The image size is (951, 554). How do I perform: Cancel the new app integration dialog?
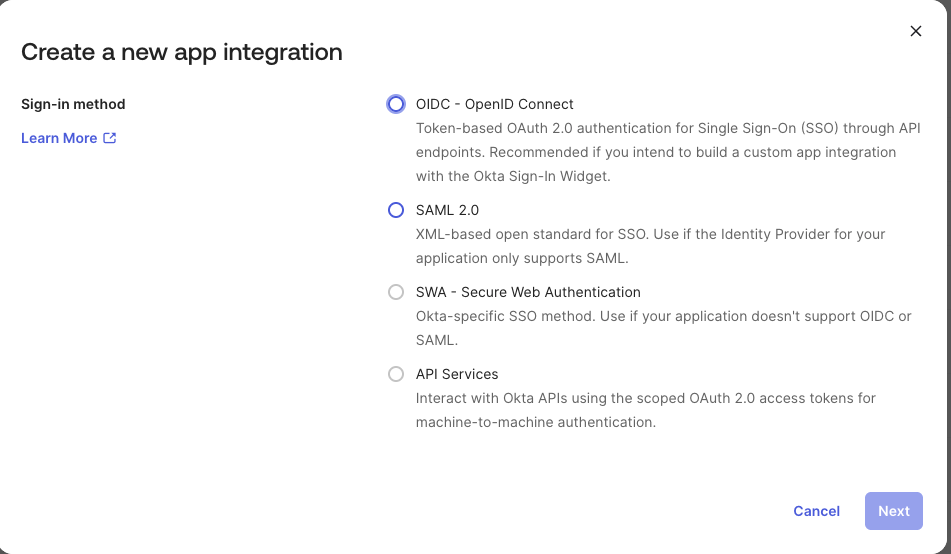816,511
